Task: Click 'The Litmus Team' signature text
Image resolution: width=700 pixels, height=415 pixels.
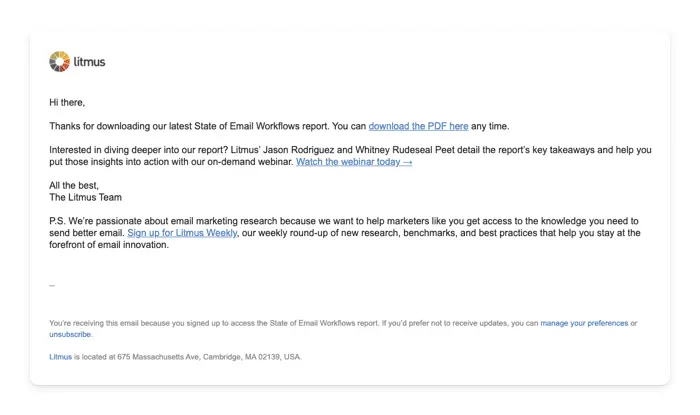Action: [85, 197]
